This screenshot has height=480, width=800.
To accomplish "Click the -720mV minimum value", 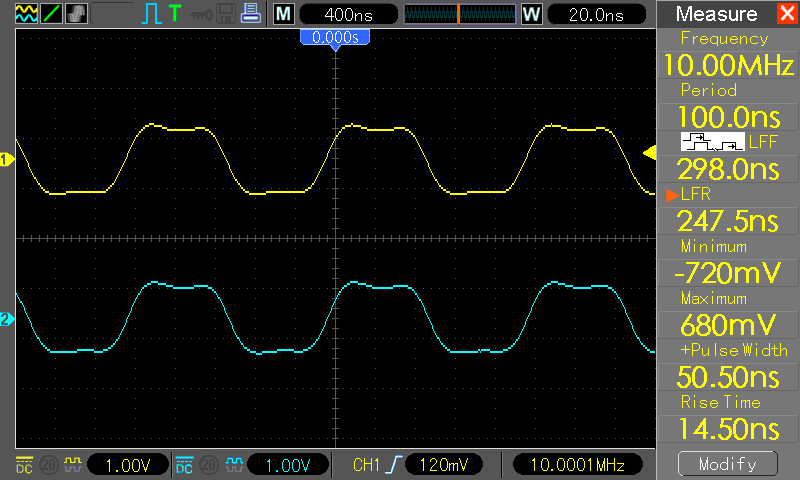I will click(x=728, y=273).
